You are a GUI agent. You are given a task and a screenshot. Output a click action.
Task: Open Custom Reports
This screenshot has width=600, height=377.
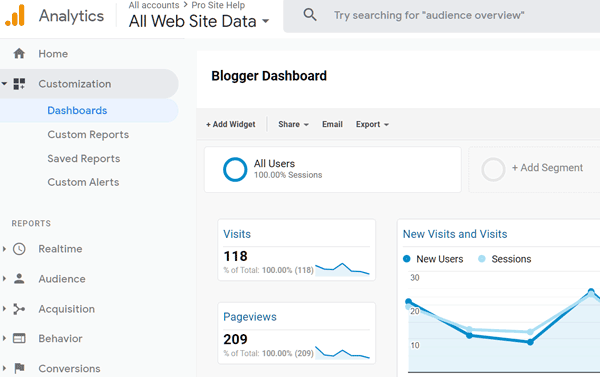coord(88,135)
